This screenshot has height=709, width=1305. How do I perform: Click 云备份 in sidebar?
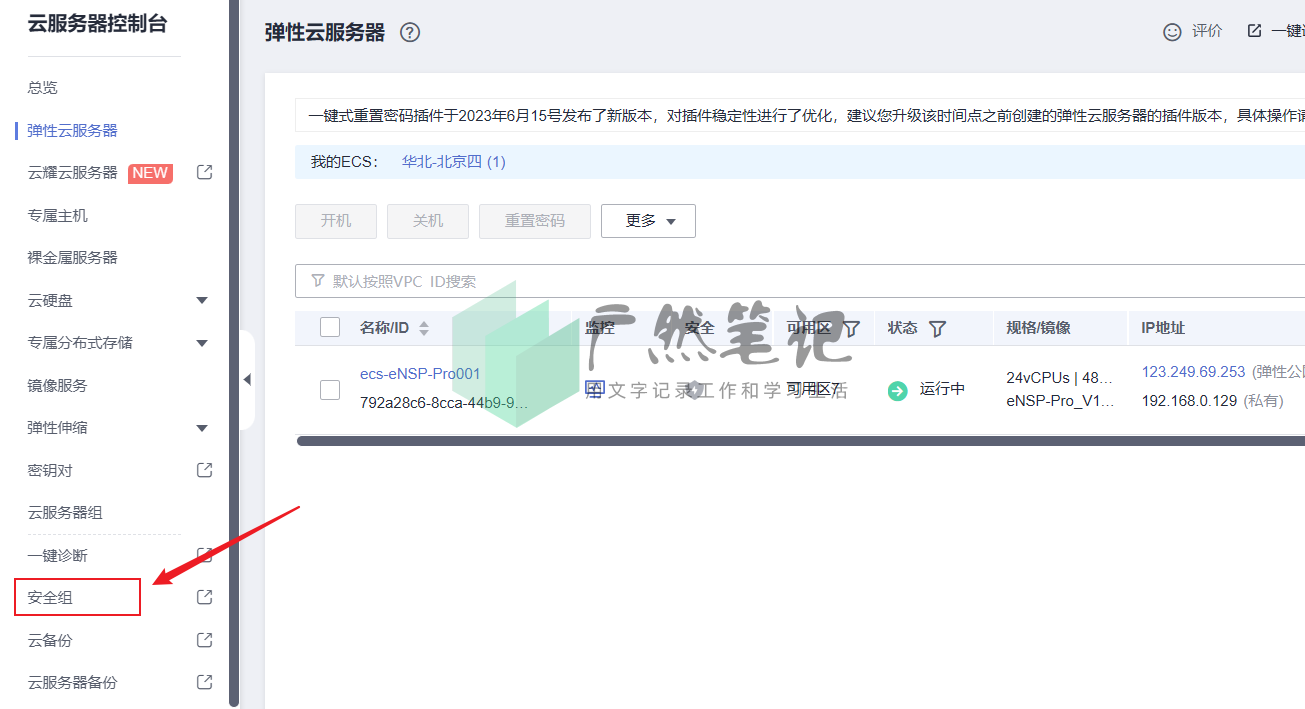pyautogui.click(x=50, y=640)
